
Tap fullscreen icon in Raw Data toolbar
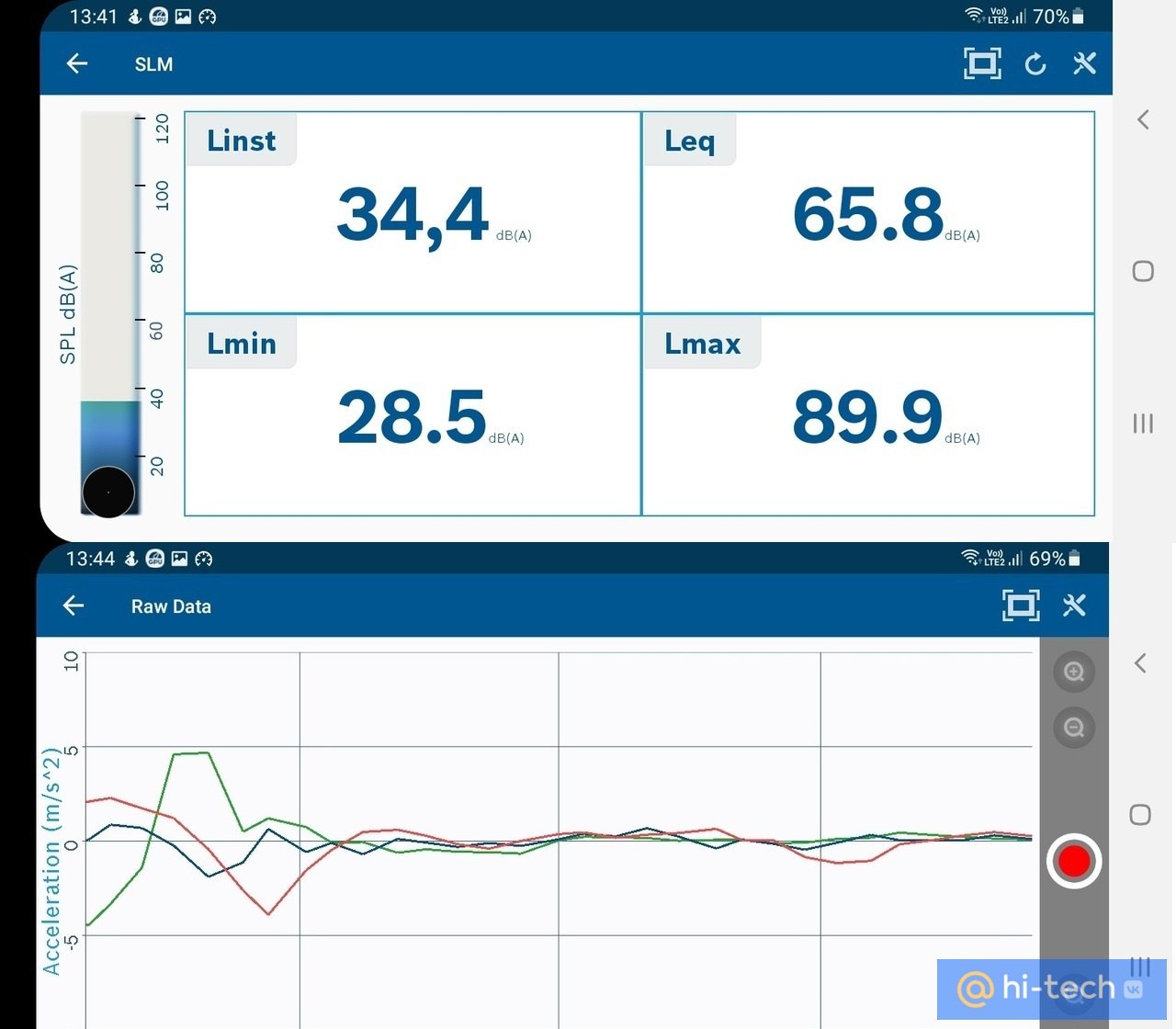[1021, 605]
